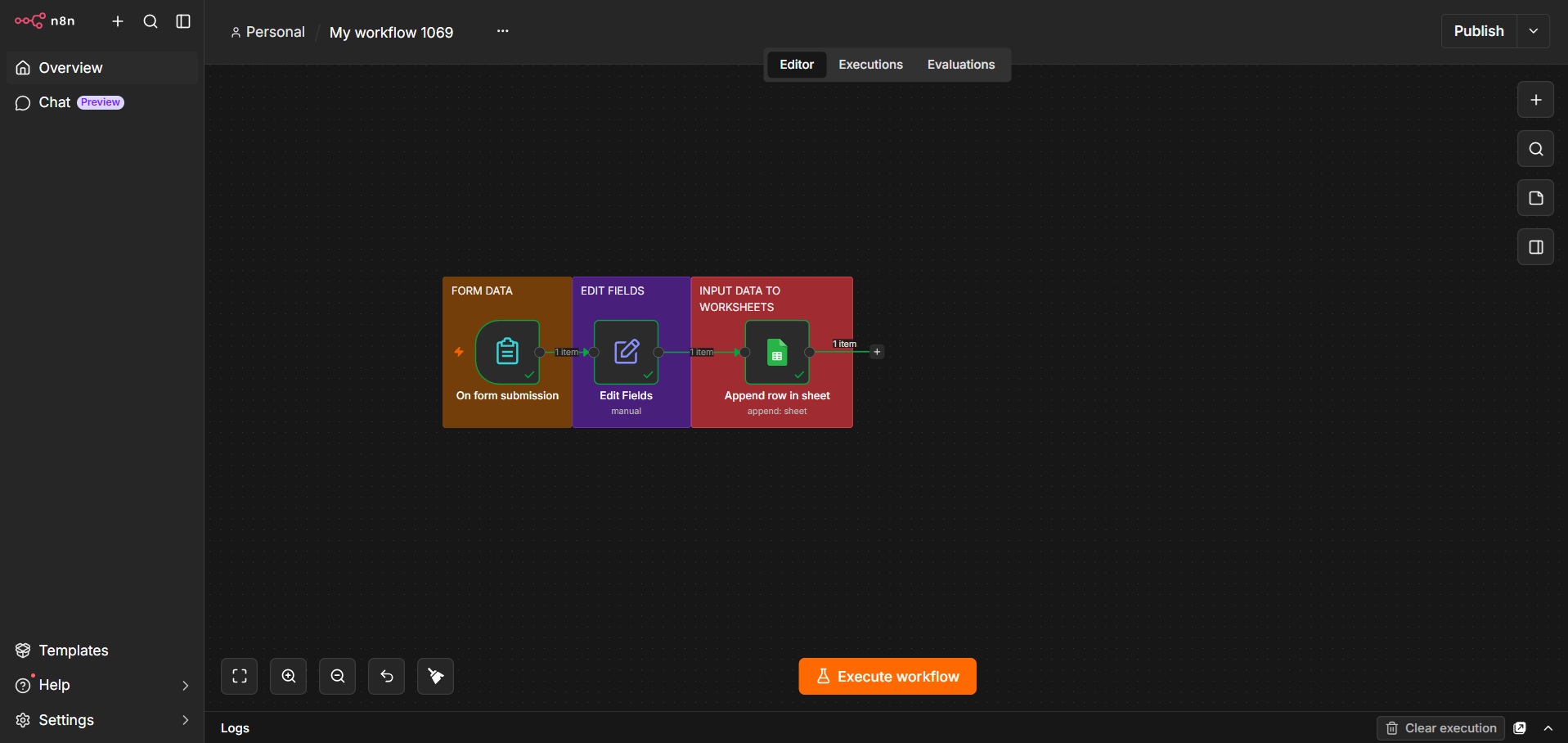The height and width of the screenshot is (743, 1568).
Task: Click the n8n logo
Action: click(45, 21)
